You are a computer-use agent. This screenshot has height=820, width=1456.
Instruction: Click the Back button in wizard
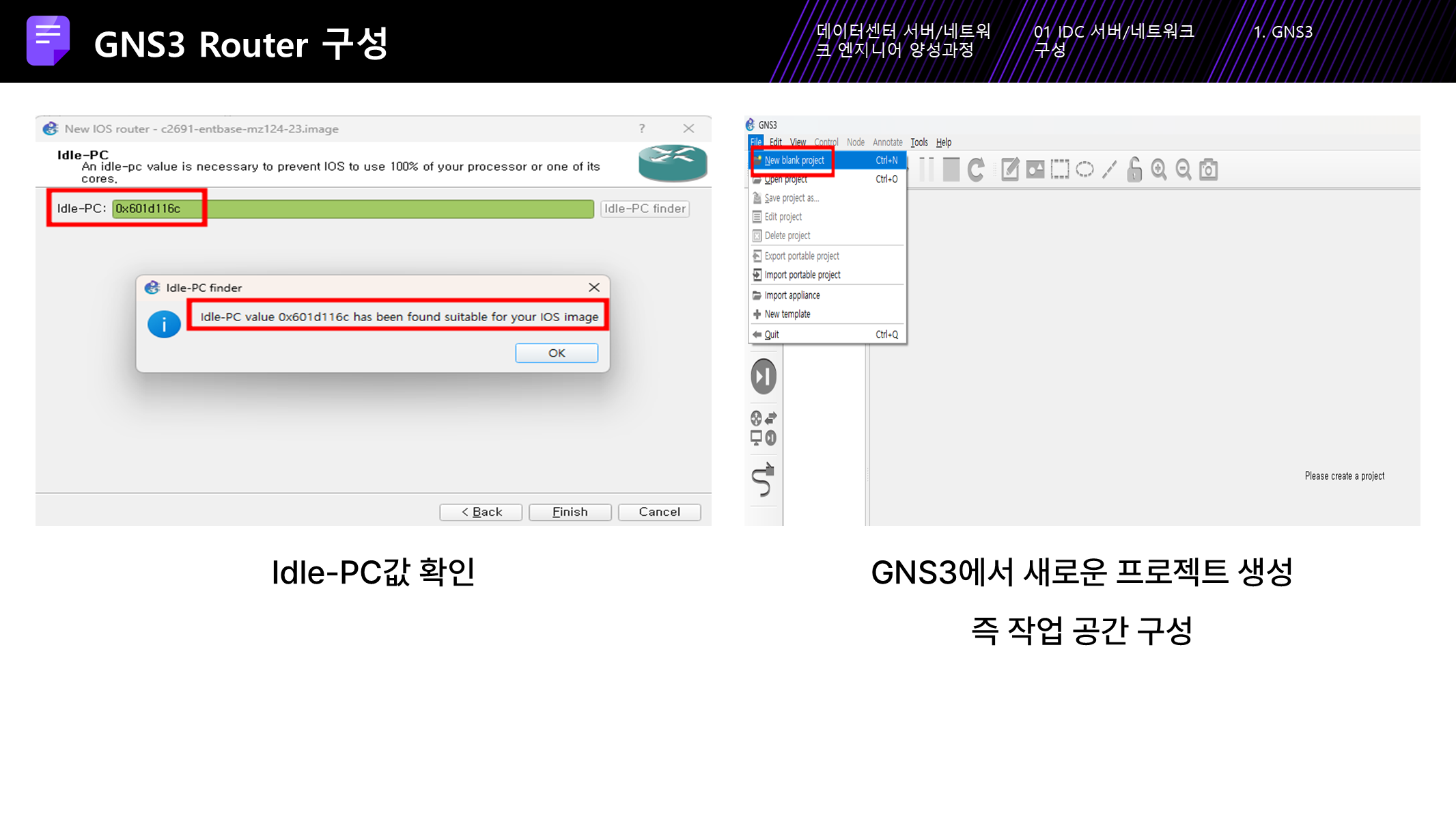481,512
